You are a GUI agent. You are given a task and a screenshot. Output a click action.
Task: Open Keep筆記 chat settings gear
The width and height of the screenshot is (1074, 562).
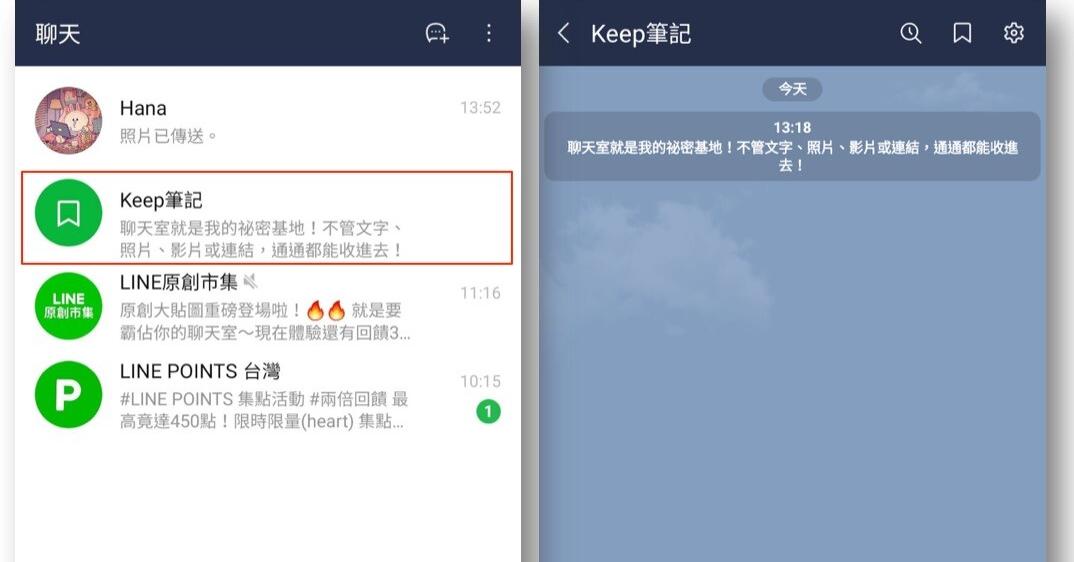1014,33
